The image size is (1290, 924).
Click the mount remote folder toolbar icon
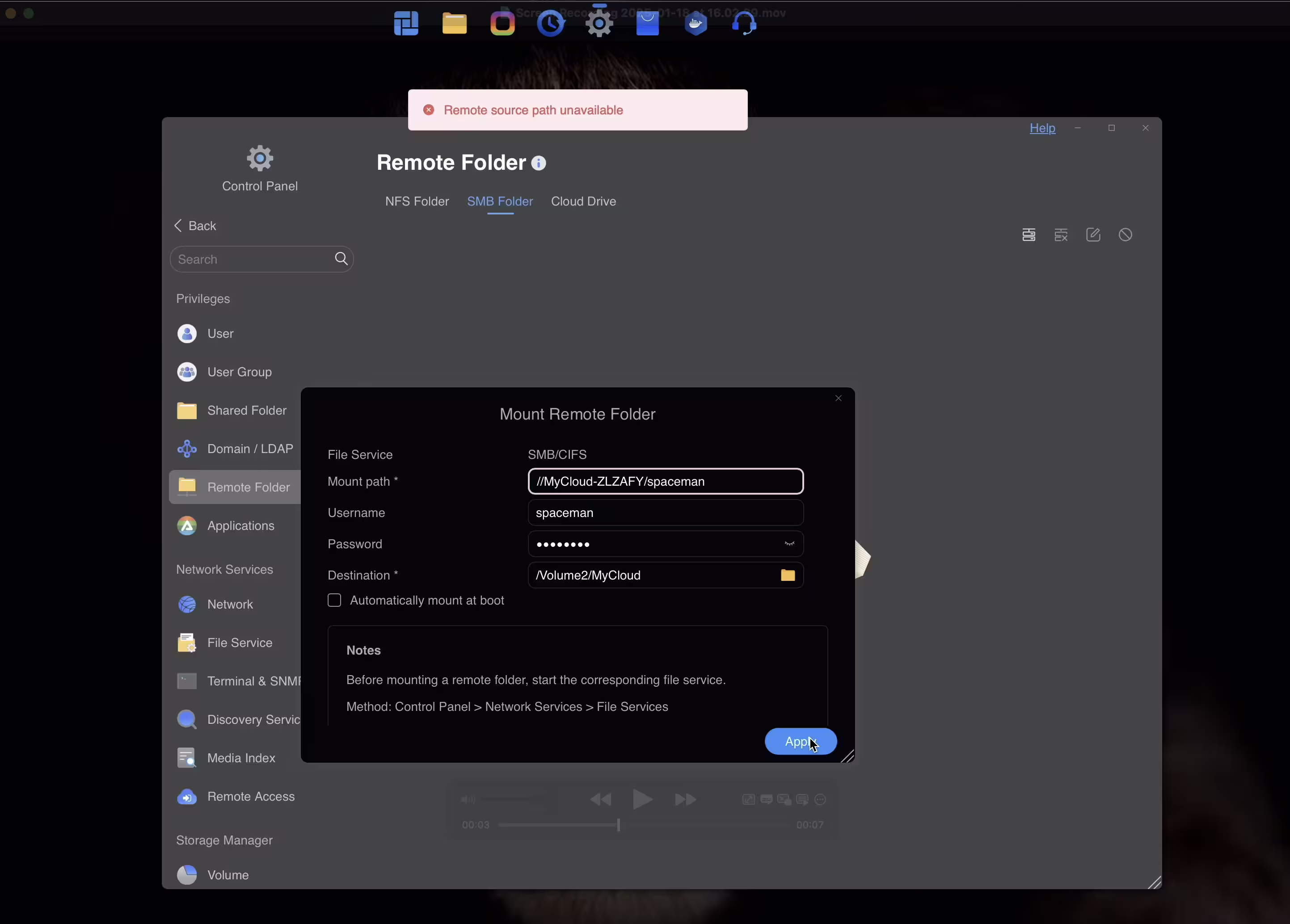[x=1029, y=235]
